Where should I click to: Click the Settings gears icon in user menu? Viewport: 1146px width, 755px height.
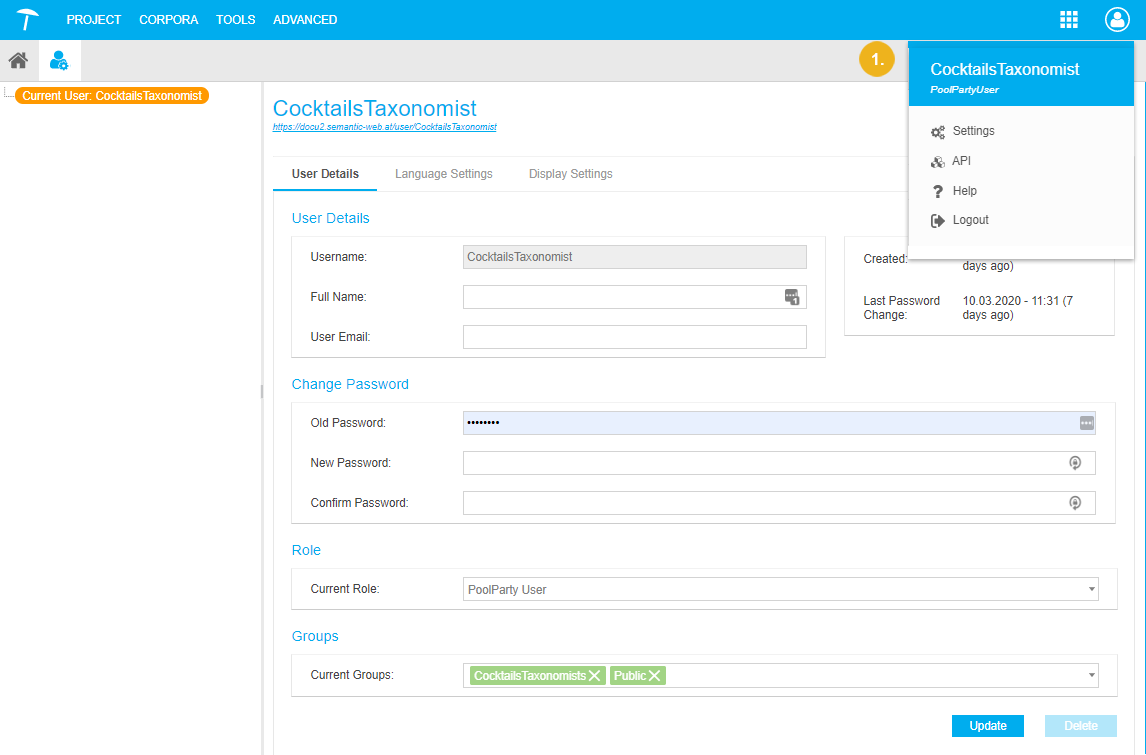(938, 132)
